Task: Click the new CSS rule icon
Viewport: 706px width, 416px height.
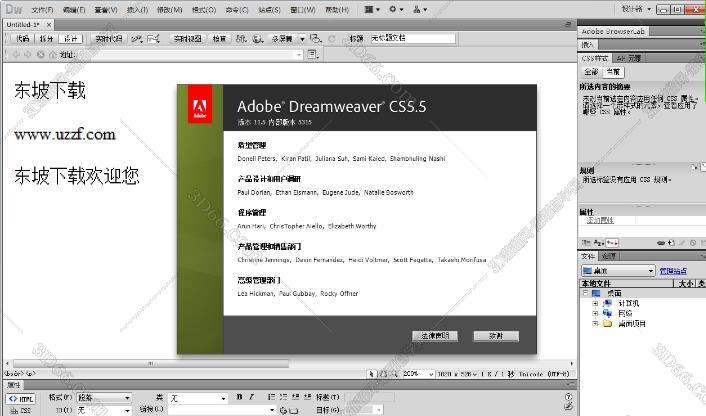Action: pyautogui.click(x=671, y=243)
